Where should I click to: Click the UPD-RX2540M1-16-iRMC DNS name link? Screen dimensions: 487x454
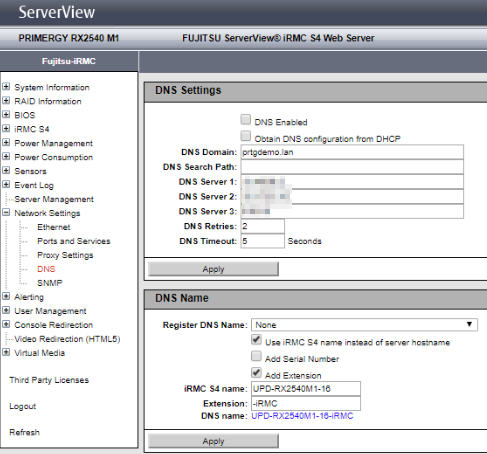pos(302,416)
